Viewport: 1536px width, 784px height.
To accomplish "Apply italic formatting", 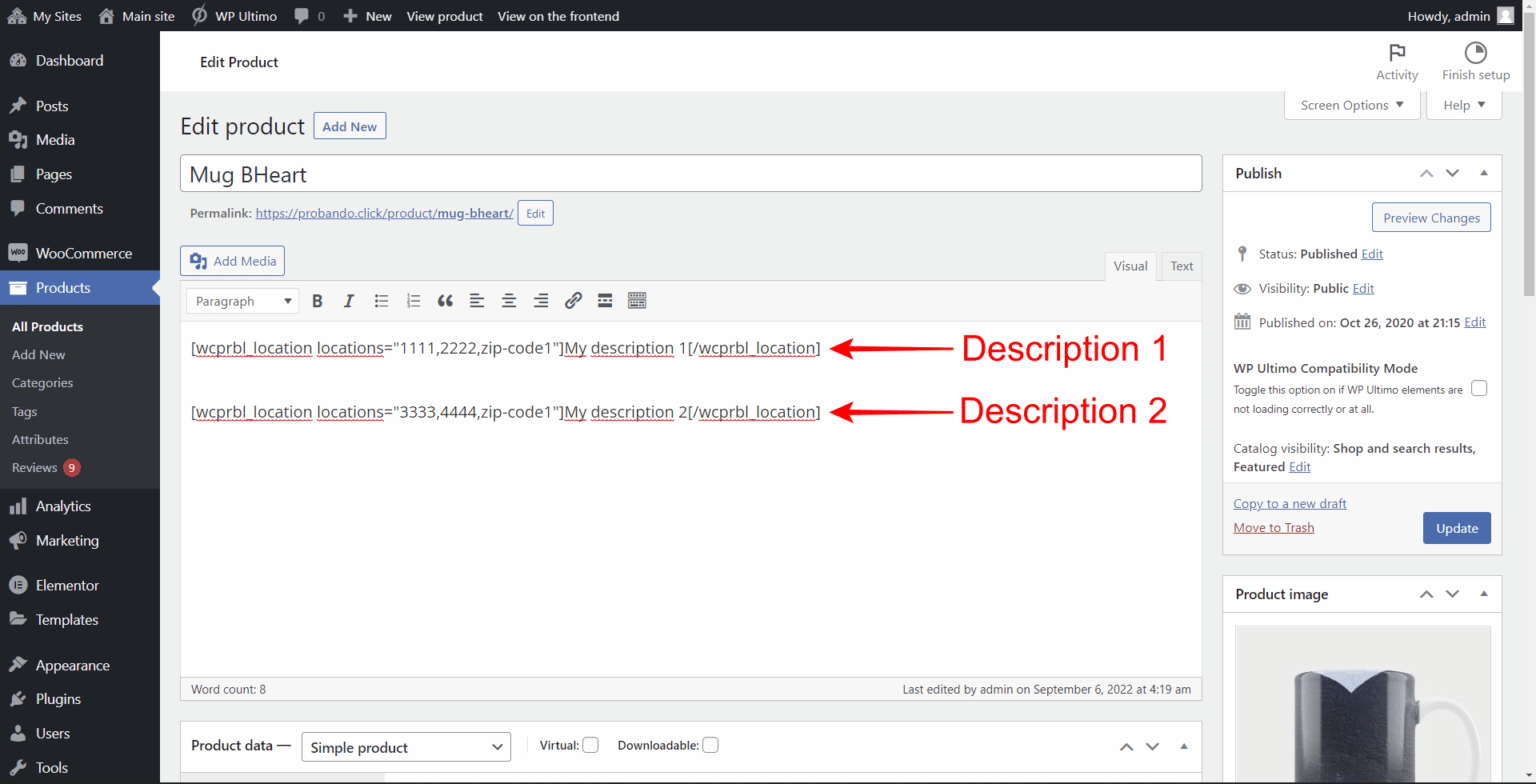I will coord(349,300).
